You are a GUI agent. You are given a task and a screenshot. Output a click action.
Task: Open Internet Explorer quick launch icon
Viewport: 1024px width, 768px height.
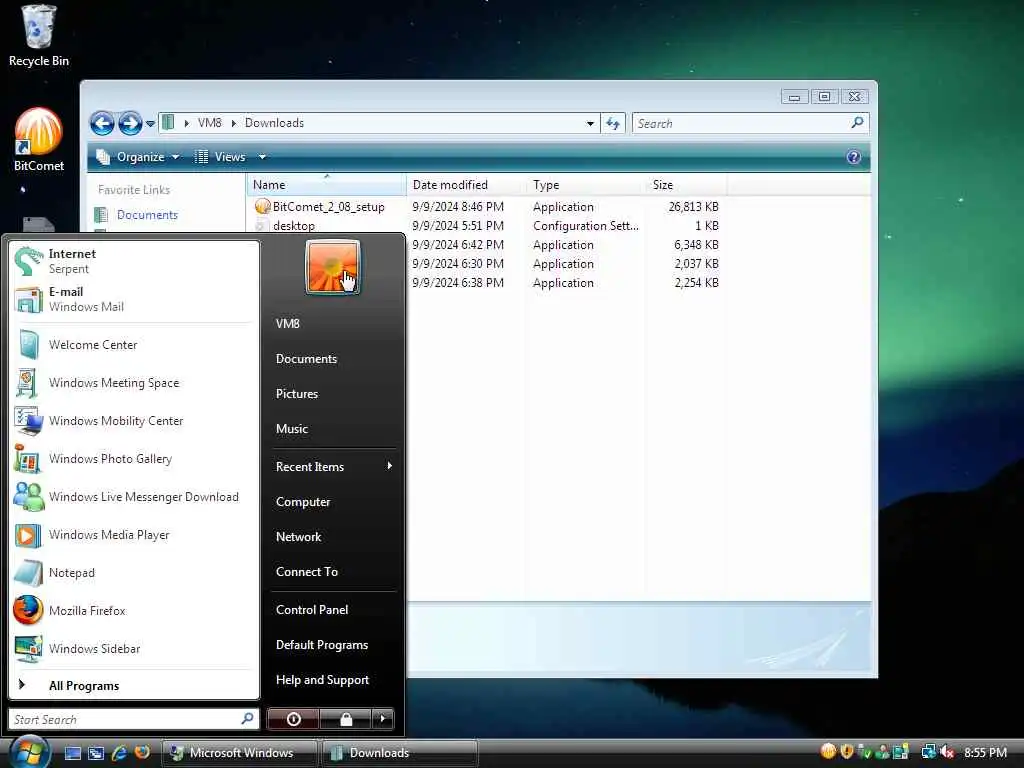point(119,753)
